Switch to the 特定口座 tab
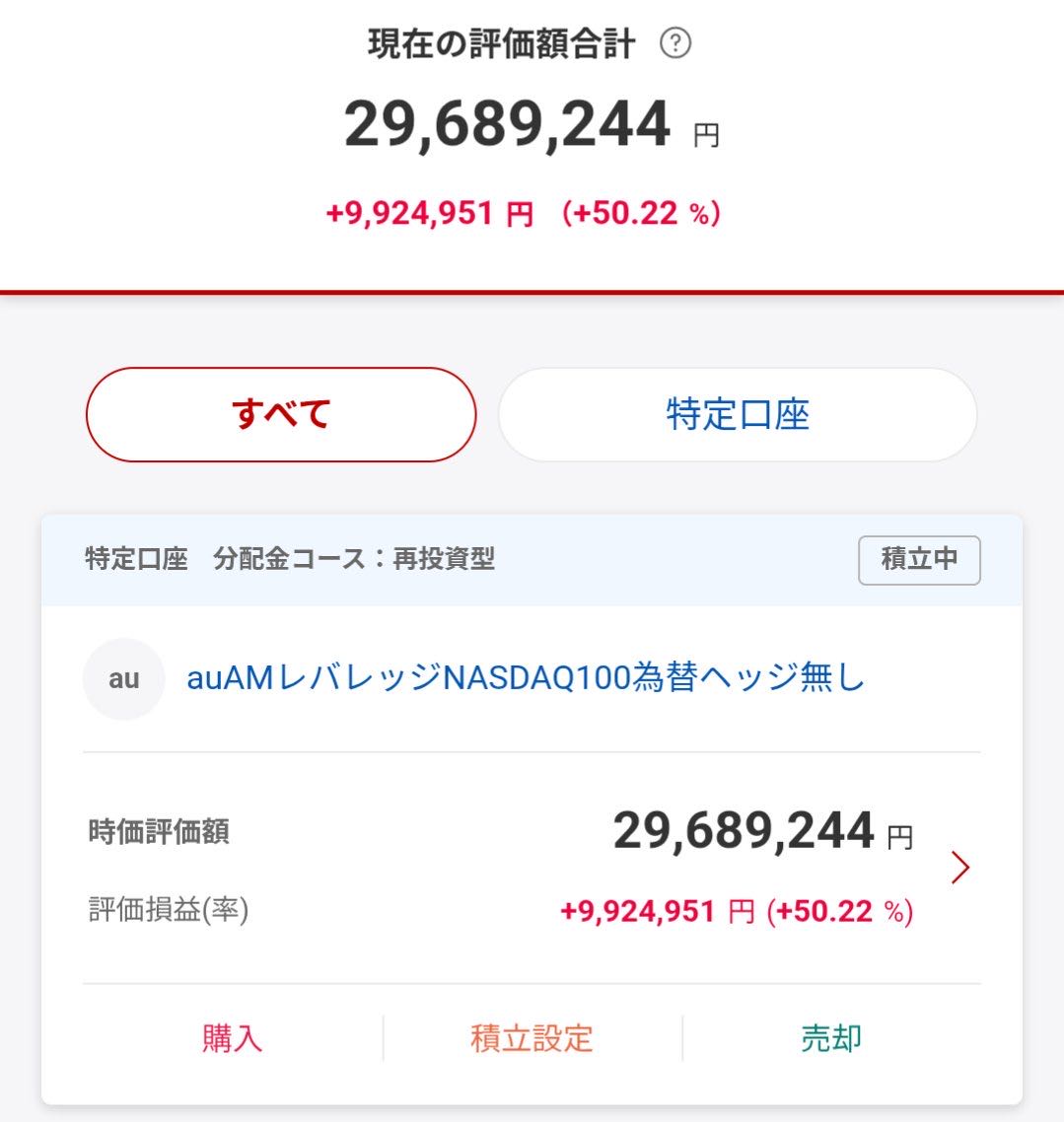Image resolution: width=1064 pixels, height=1122 pixels. 738,414
